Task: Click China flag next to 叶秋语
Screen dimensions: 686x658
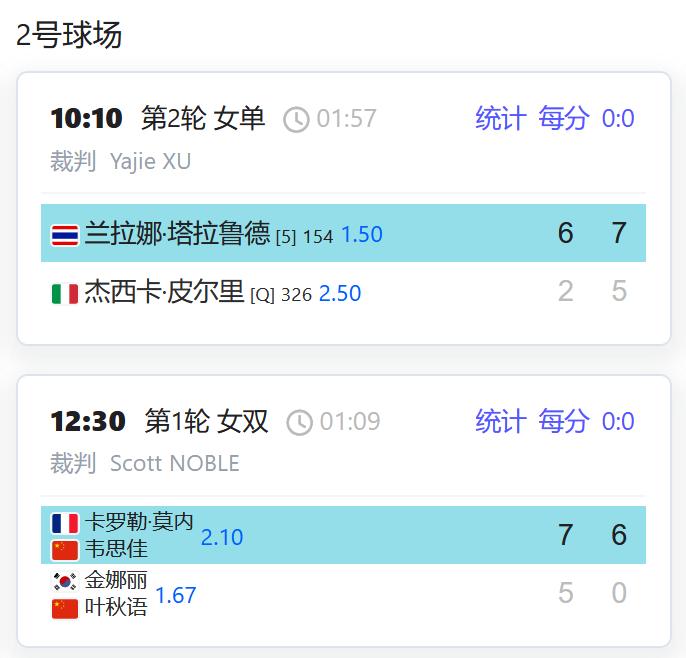Action: (x=65, y=609)
